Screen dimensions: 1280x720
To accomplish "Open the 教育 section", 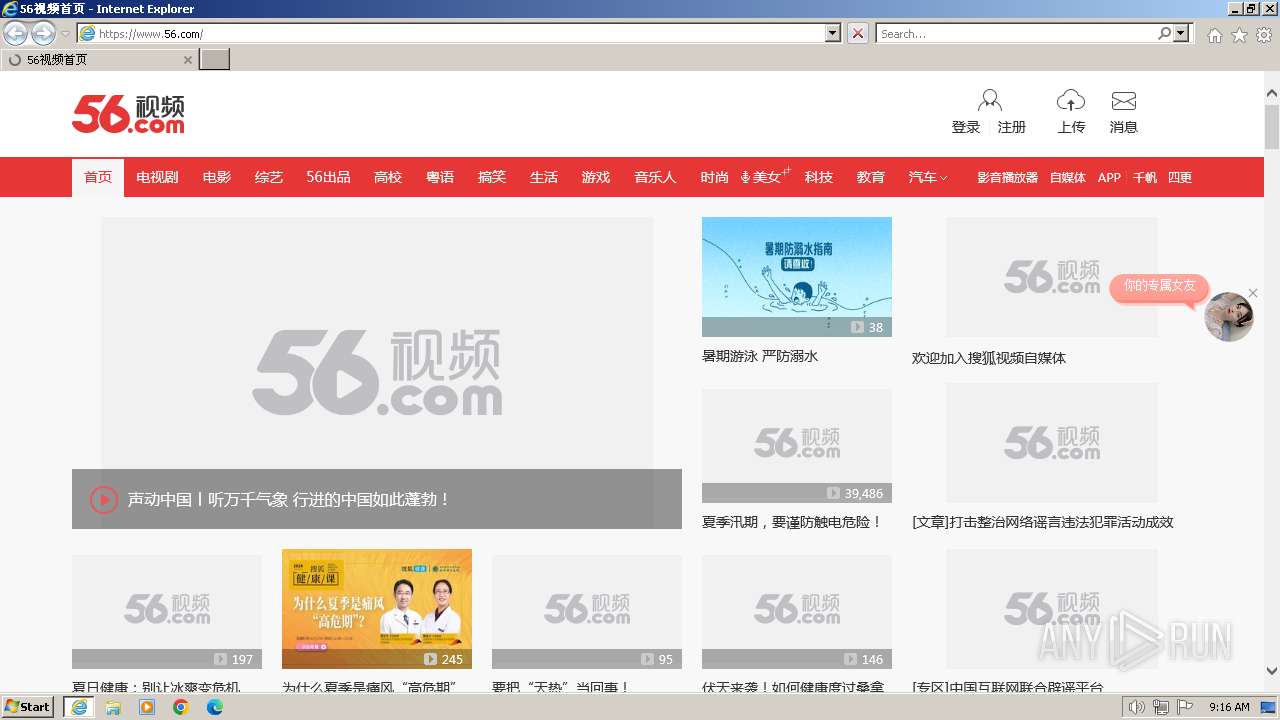I will click(x=871, y=177).
